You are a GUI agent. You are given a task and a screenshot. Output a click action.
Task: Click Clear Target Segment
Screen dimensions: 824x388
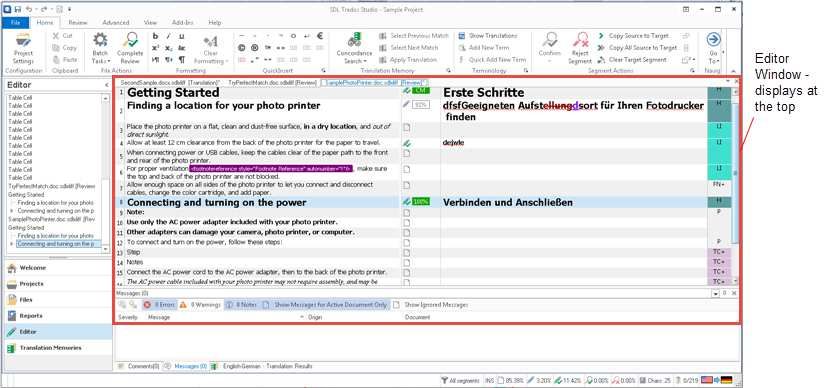coord(633,60)
